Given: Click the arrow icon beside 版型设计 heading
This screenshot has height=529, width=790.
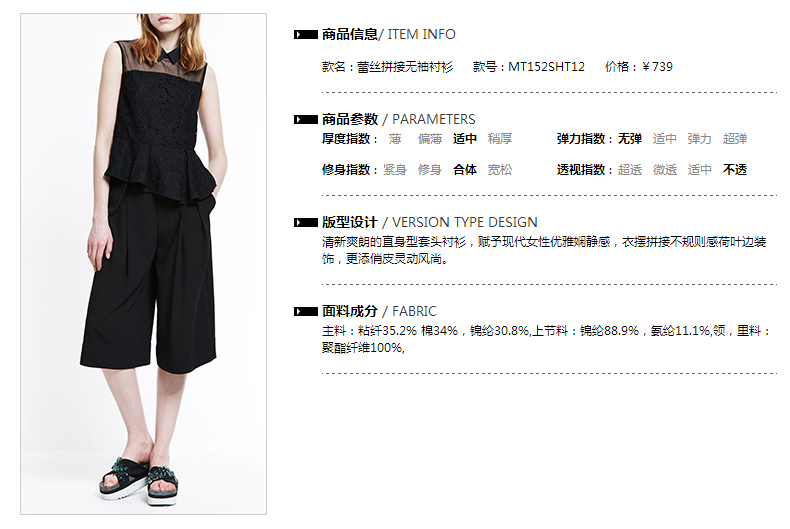Looking at the screenshot, I should coord(305,223).
